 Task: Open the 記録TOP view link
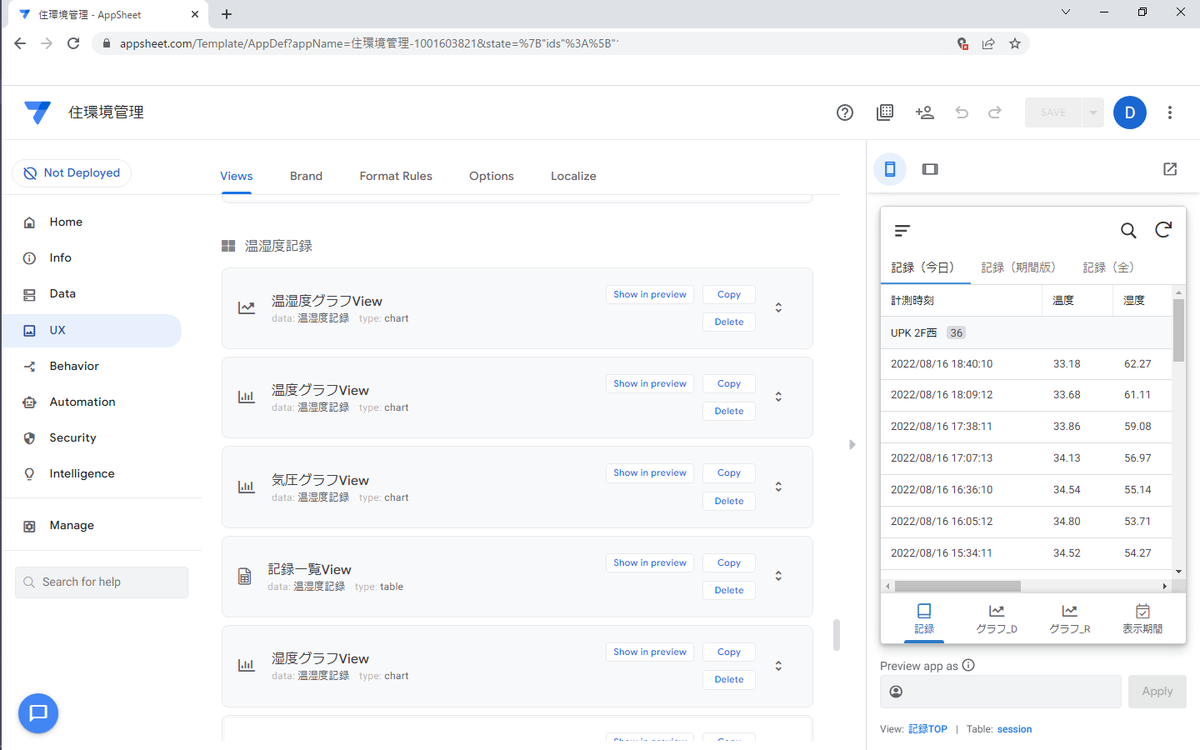point(927,729)
